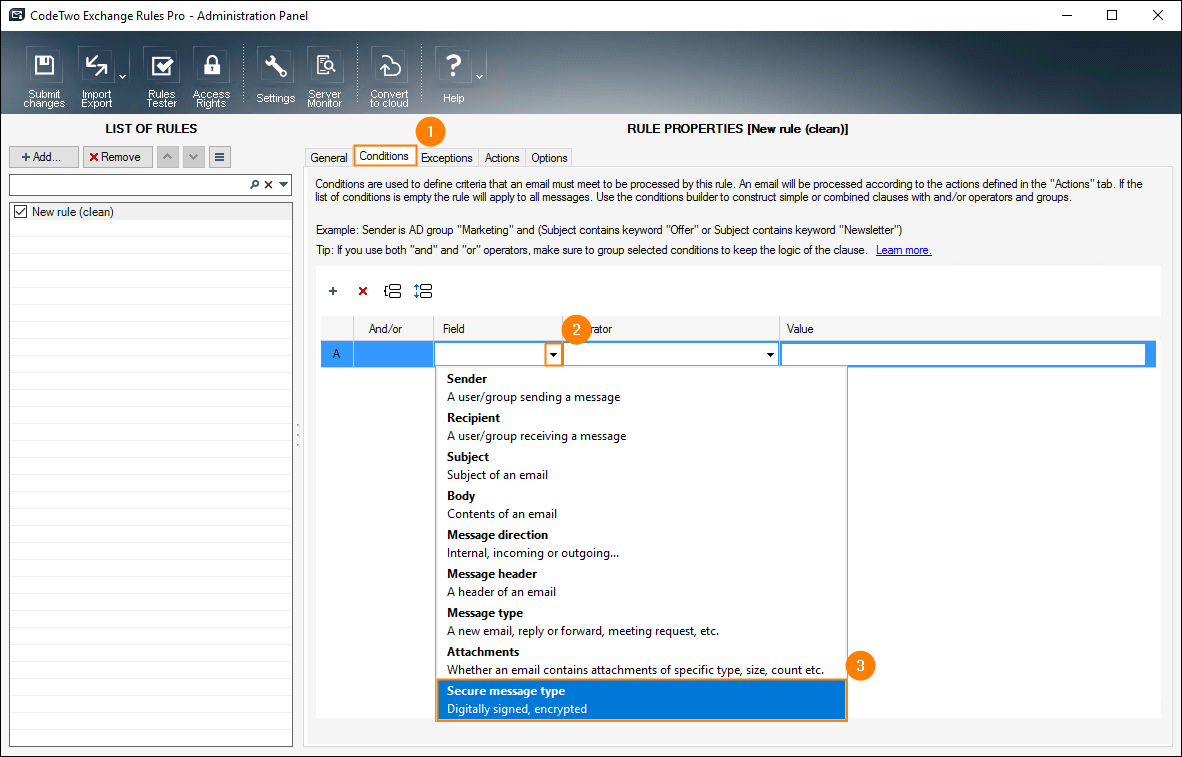
Task: Open Access Rights settings
Action: 211,76
